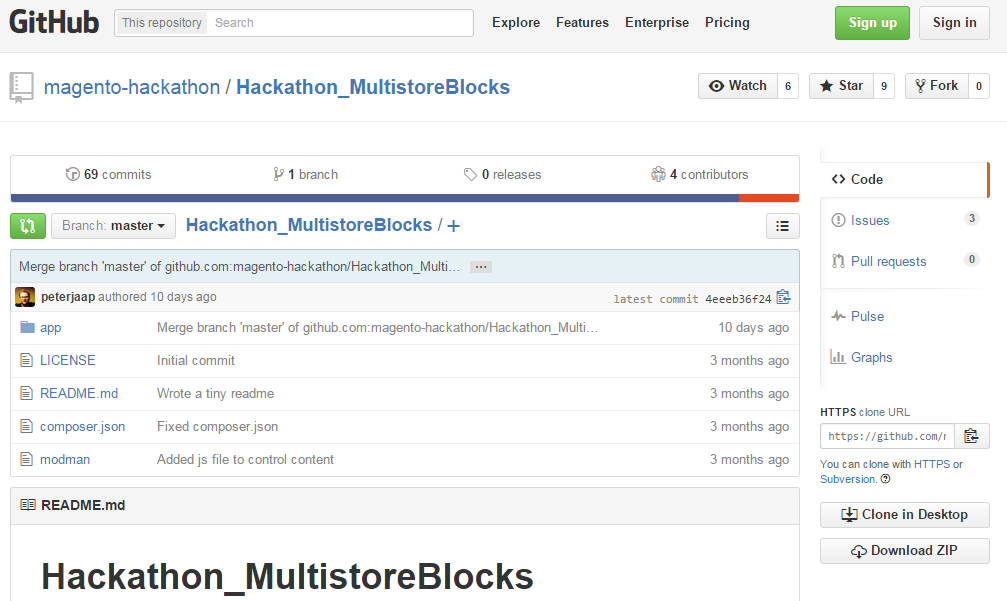Click the list view icon button
The width and height of the screenshot is (1007, 601).
coord(782,226)
